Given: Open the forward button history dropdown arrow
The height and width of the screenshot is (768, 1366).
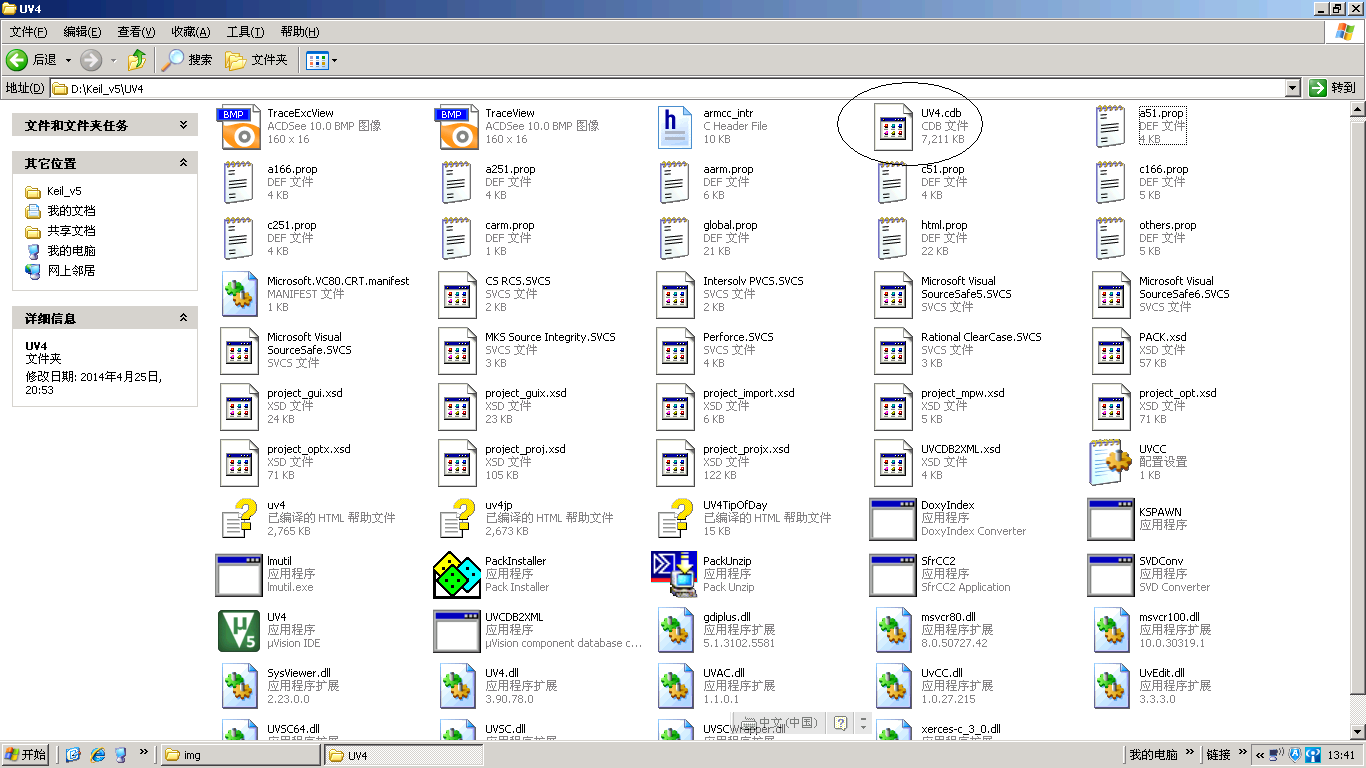Looking at the screenshot, I should coord(112,60).
